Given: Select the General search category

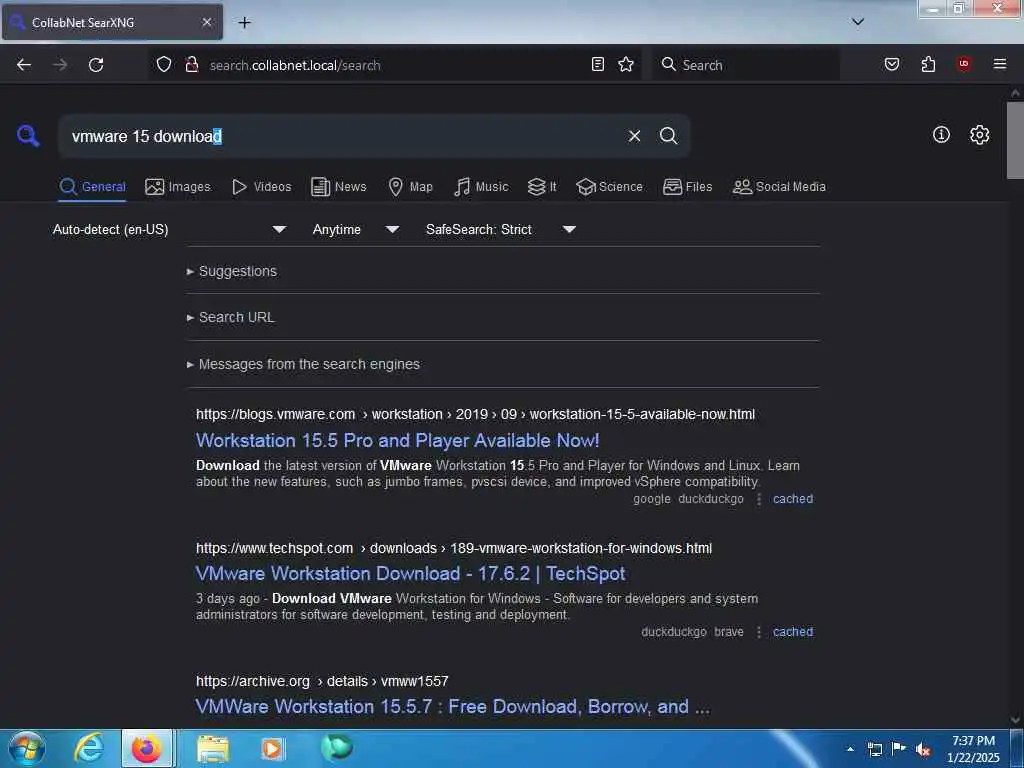Looking at the screenshot, I should 92,187.
